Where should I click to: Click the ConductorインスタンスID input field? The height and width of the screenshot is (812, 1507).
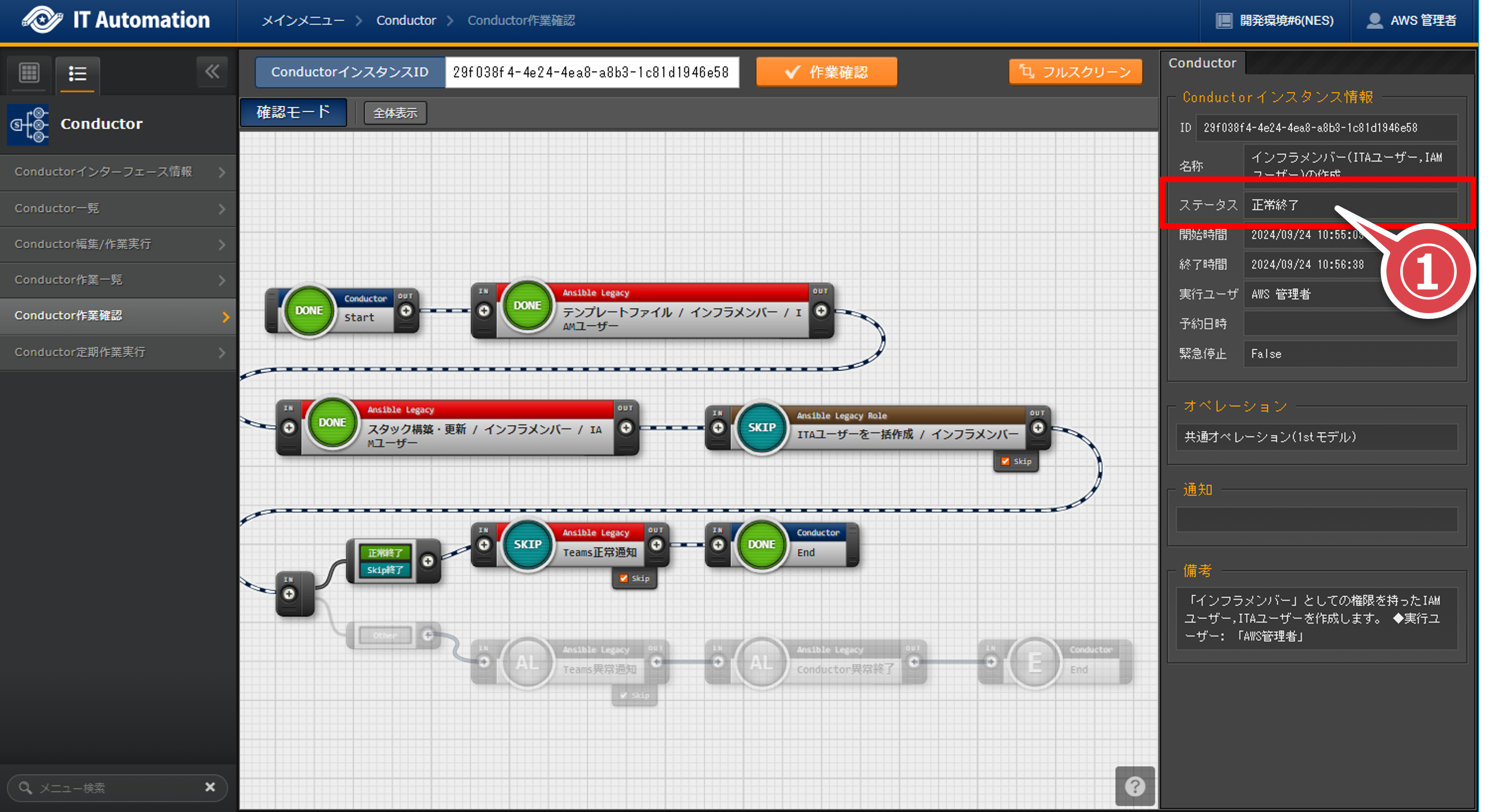pyautogui.click(x=591, y=72)
